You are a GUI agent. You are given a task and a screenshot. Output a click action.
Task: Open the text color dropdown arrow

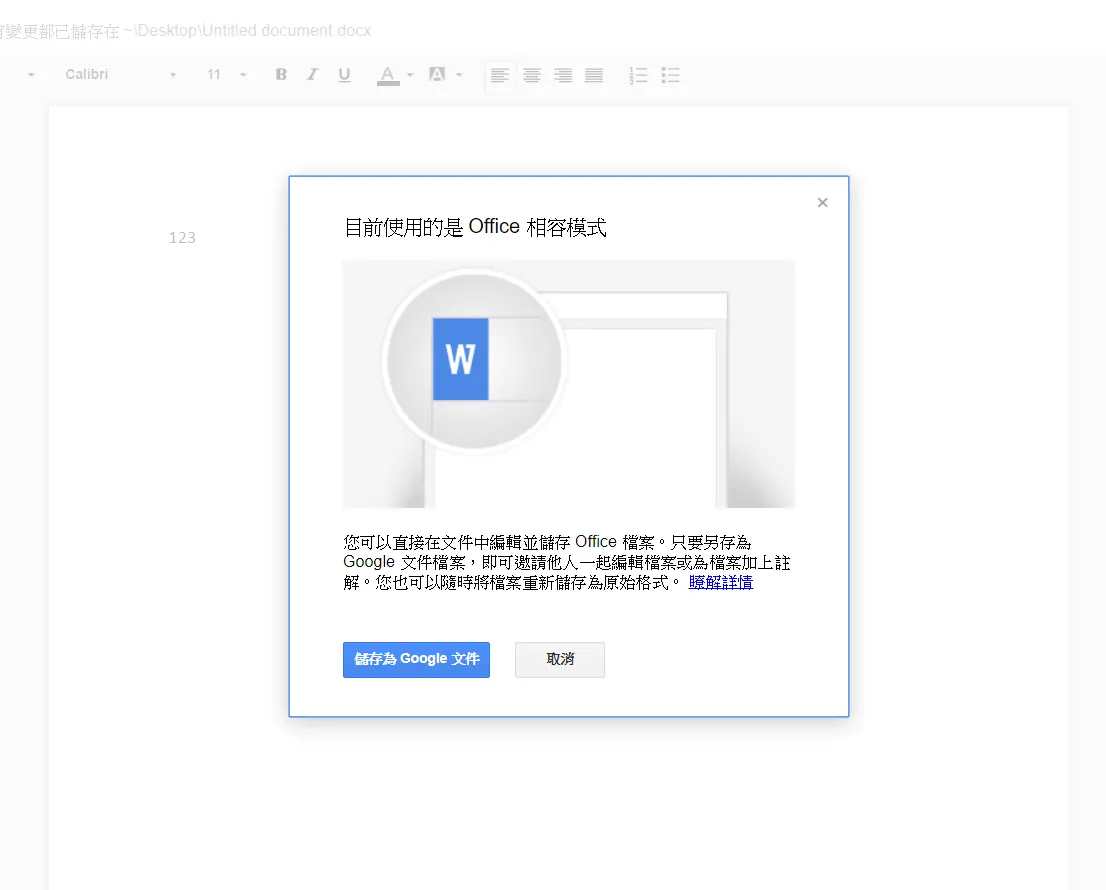(x=411, y=75)
